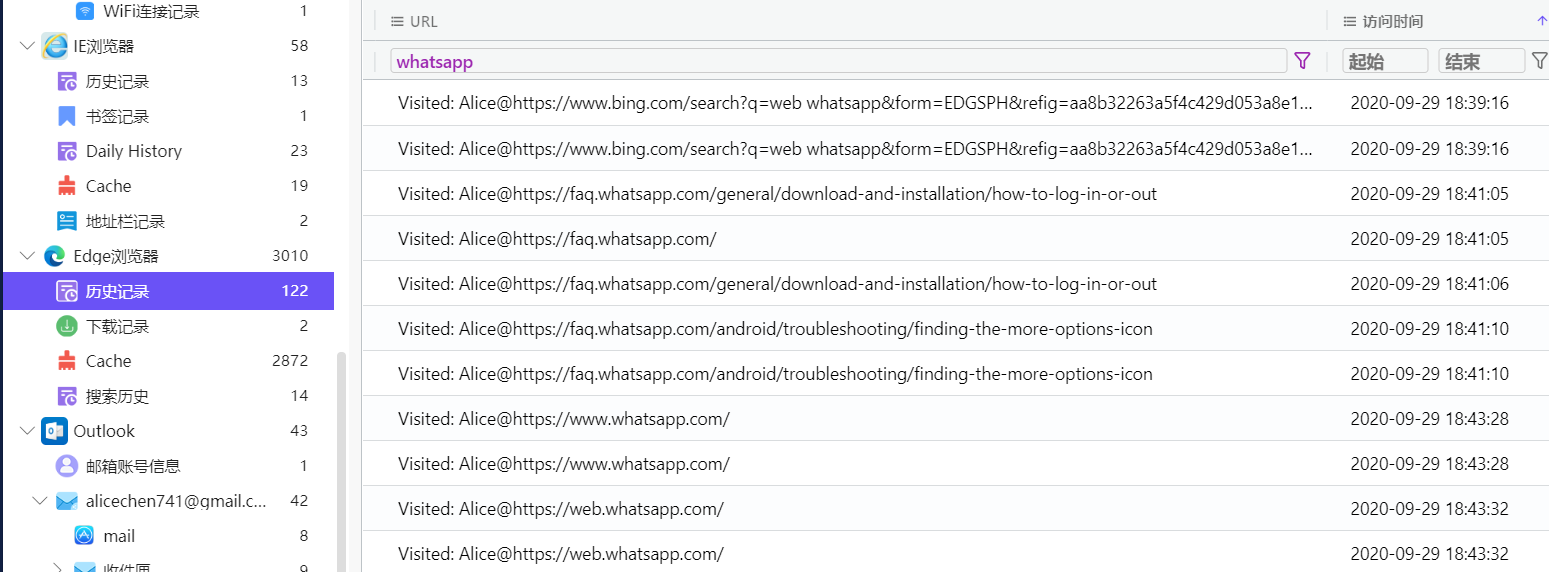Collapse the Outlook tree node
The width and height of the screenshot is (1549, 572).
[27, 431]
